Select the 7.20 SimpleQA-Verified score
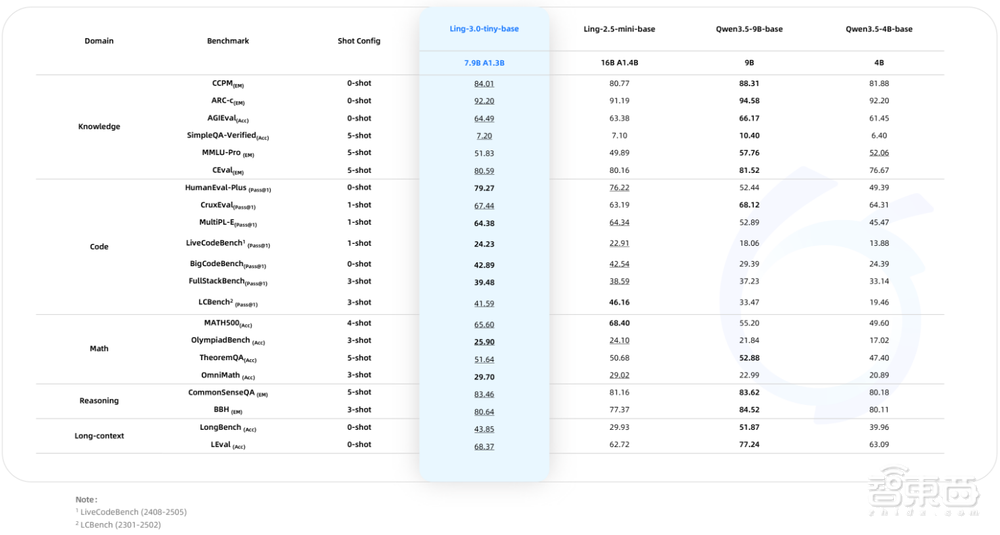Screen dimensions: 1000x535 point(484,136)
